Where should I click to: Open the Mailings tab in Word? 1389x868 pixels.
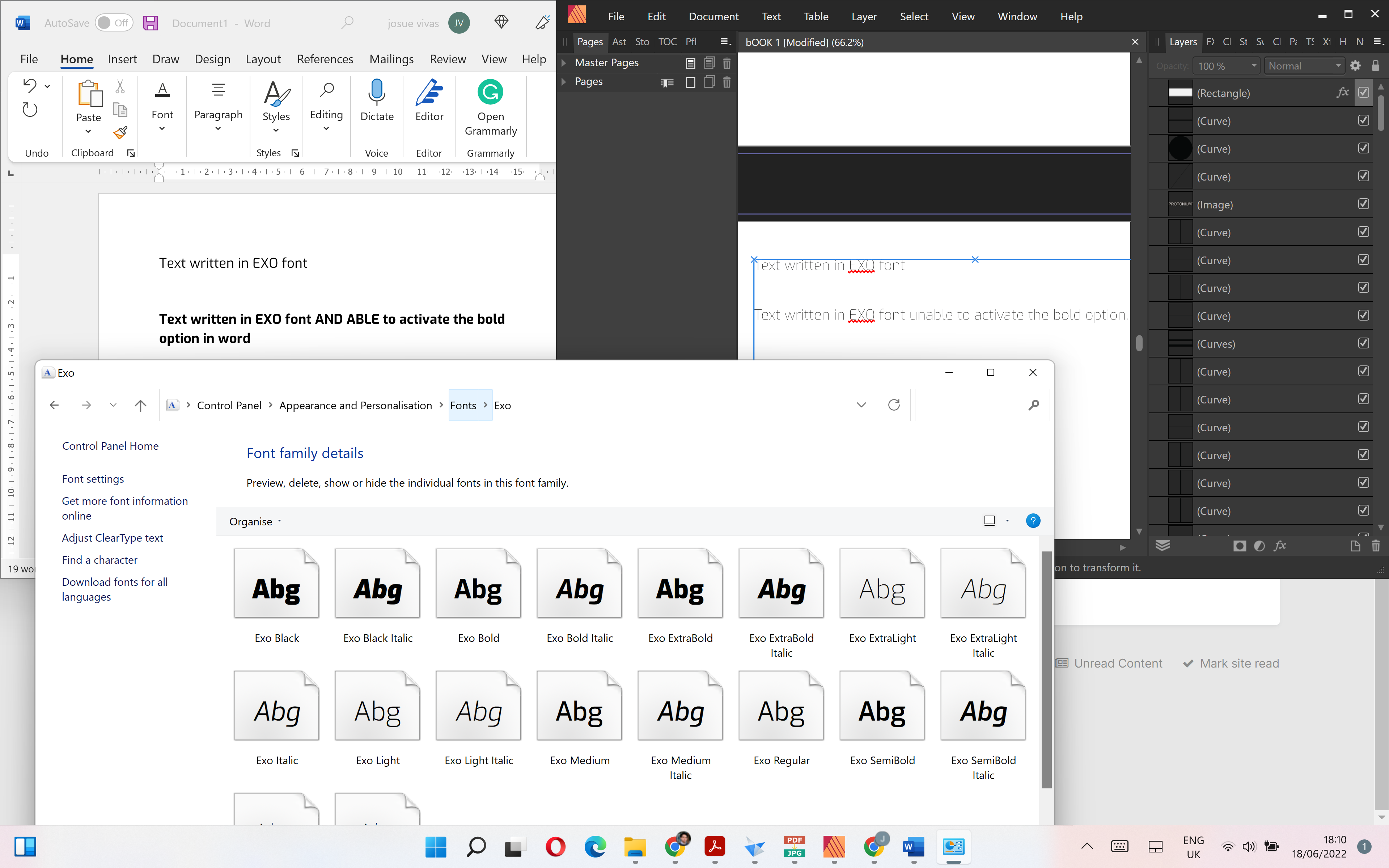391,59
